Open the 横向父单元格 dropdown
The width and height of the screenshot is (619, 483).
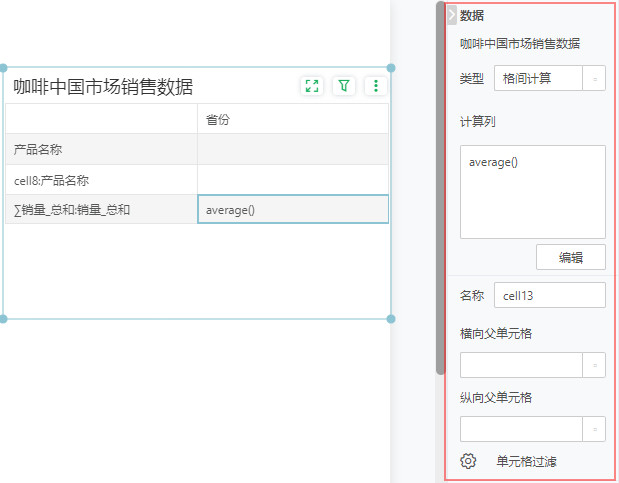pos(533,365)
